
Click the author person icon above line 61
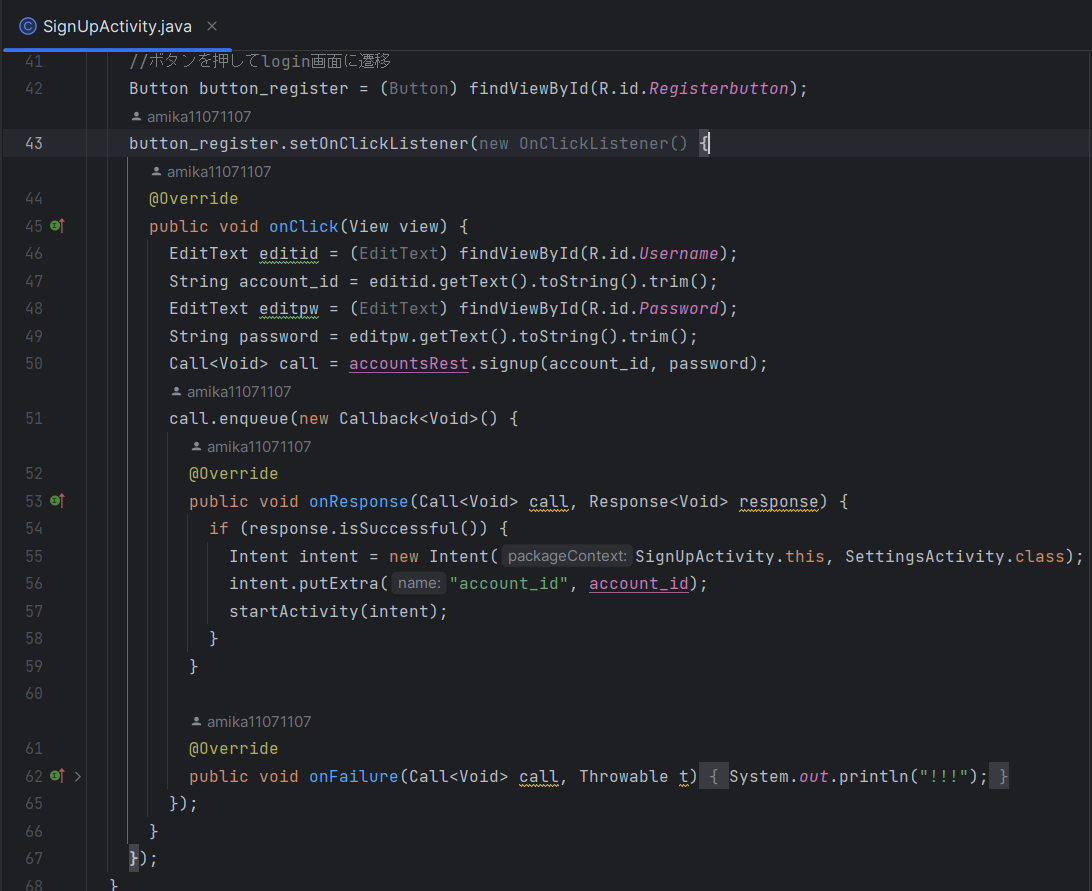pyautogui.click(x=197, y=722)
